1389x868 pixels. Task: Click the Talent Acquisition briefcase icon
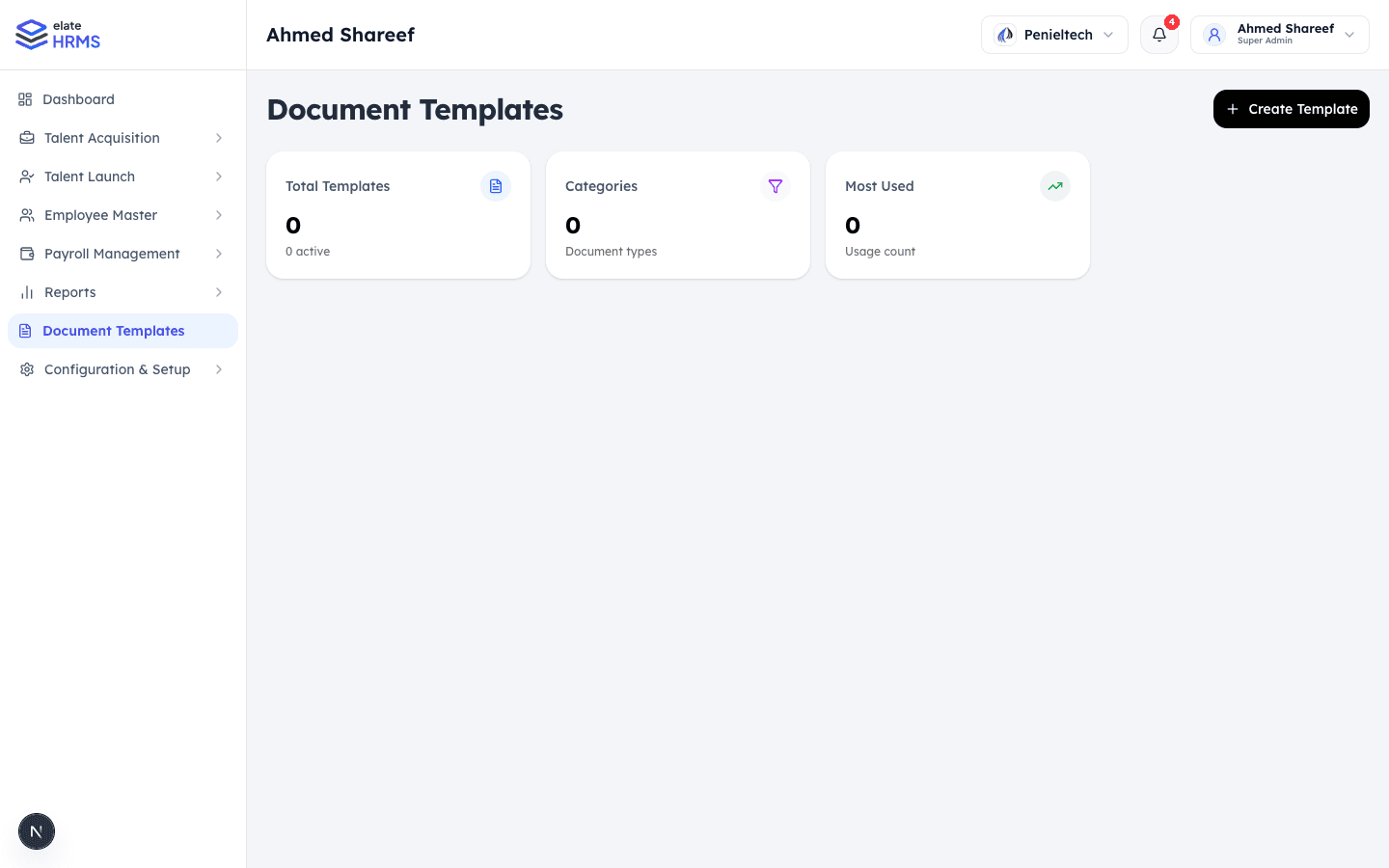[x=26, y=138]
